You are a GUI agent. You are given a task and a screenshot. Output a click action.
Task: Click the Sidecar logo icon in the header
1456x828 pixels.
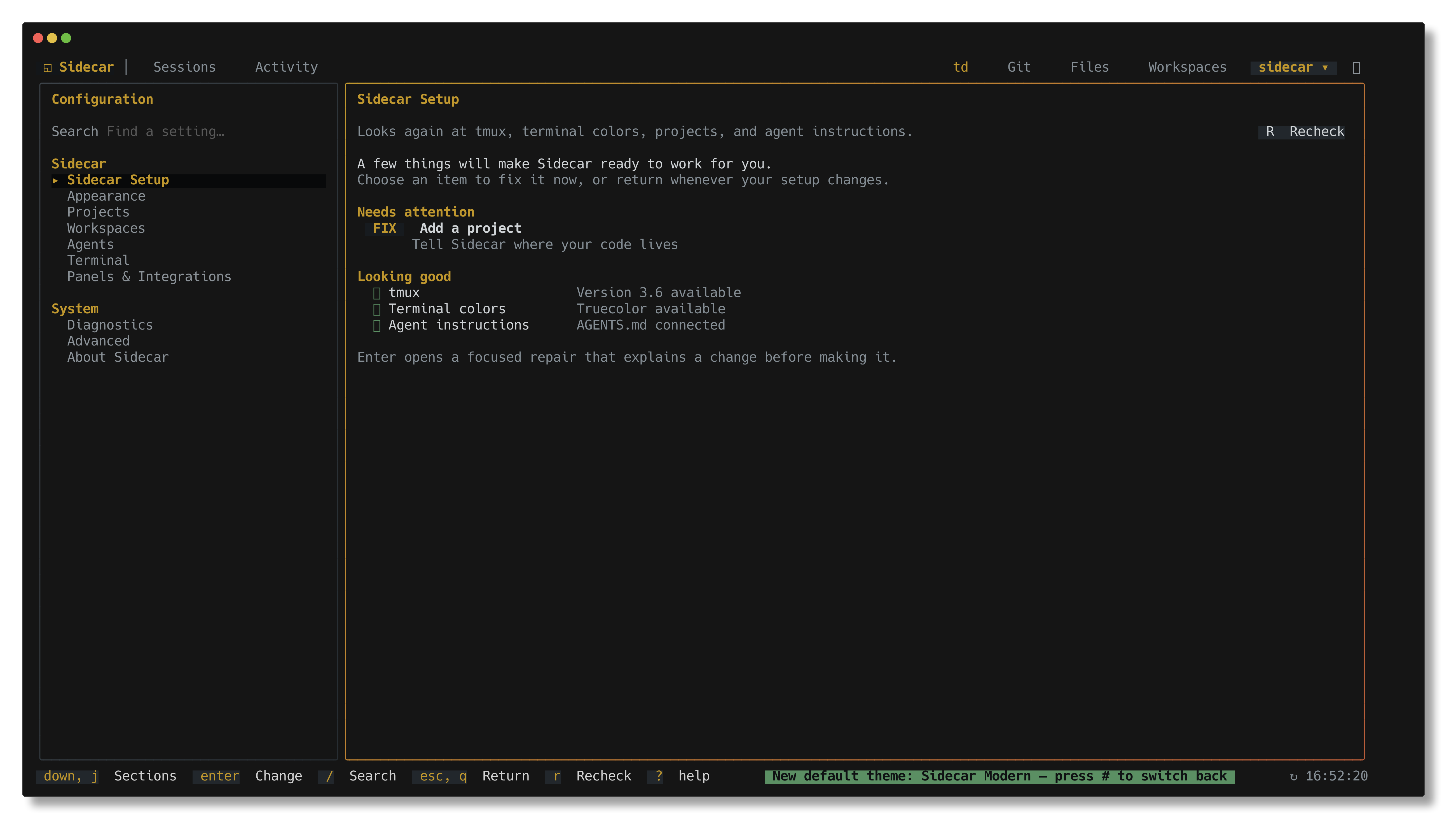48,68
